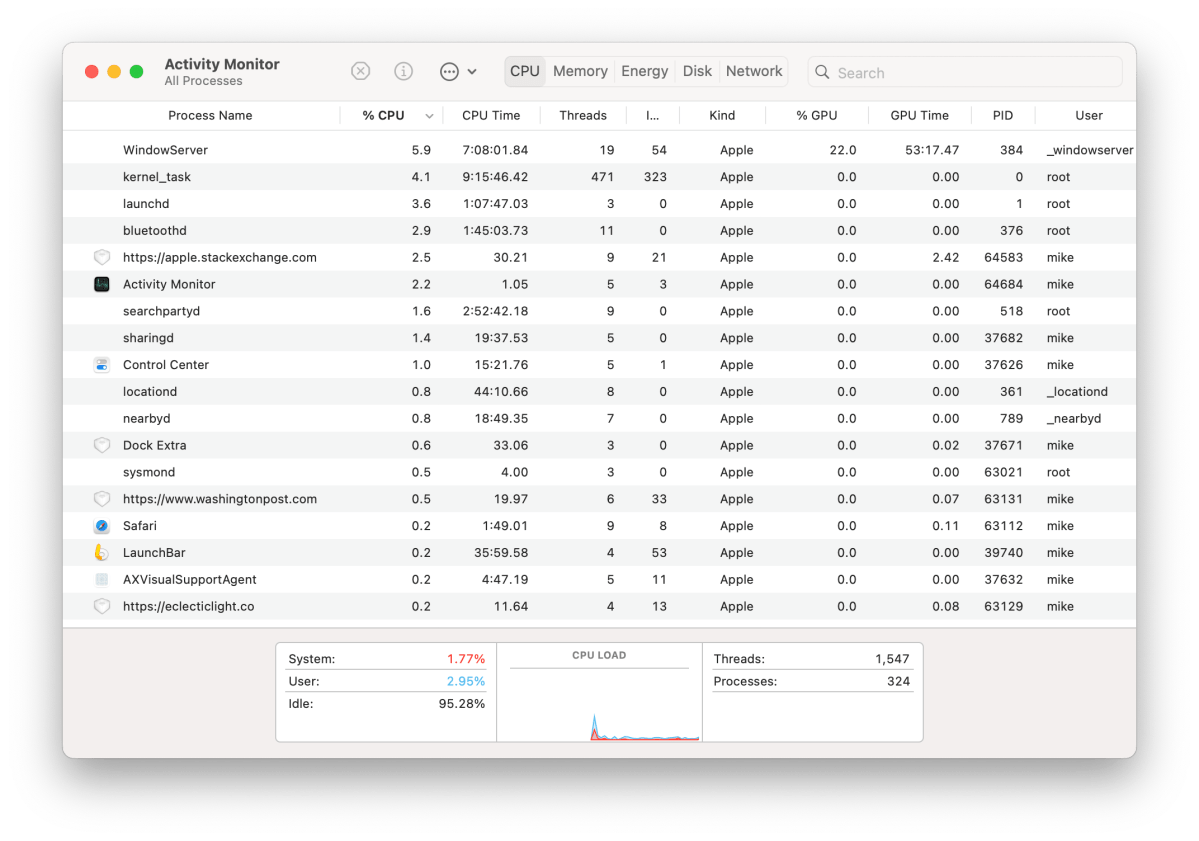Click shield icon beside eclecticlight.co row
1199x841 pixels.
101,606
